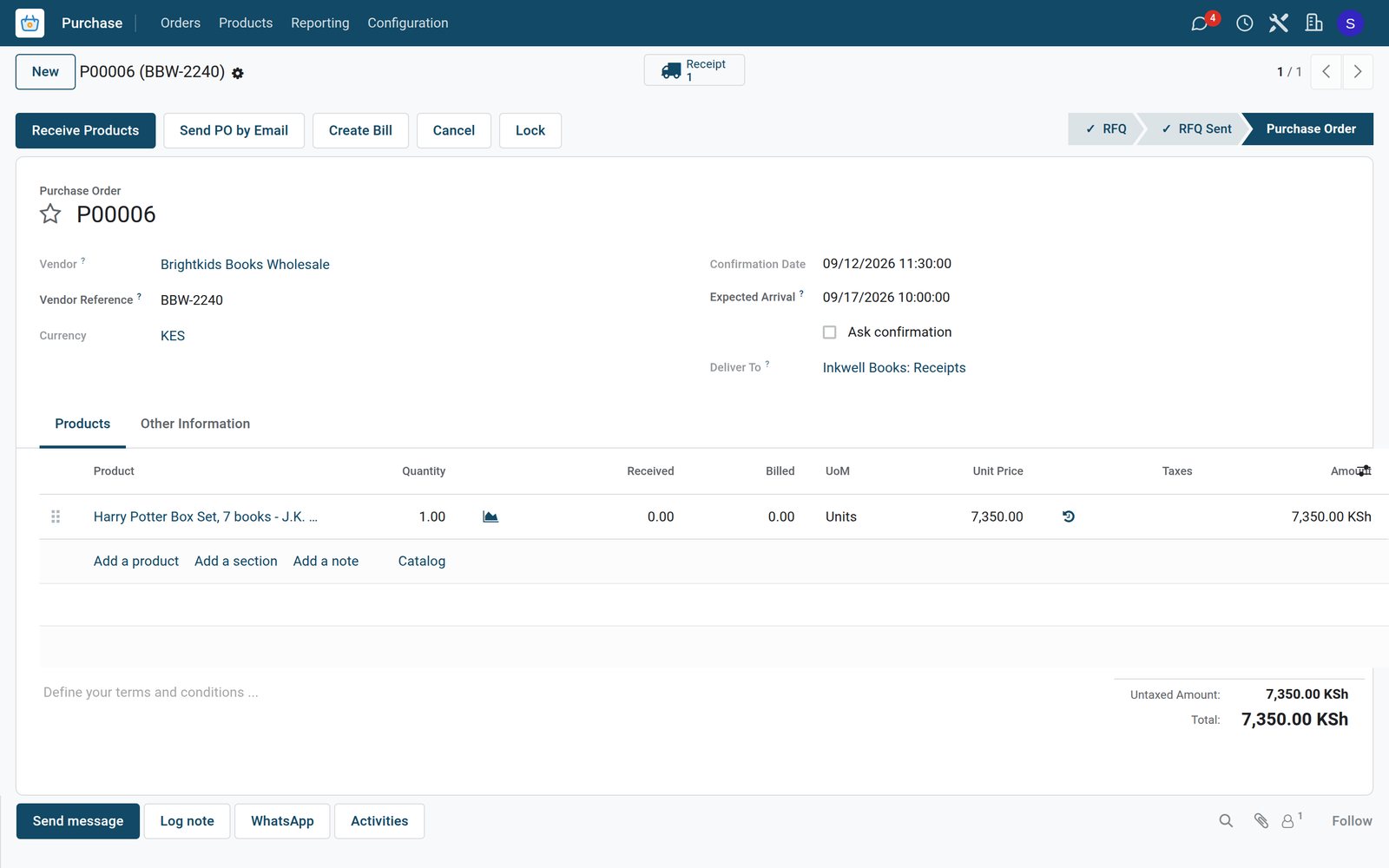
Task: Click the price history icon beside 7,350.00
Action: (1069, 516)
